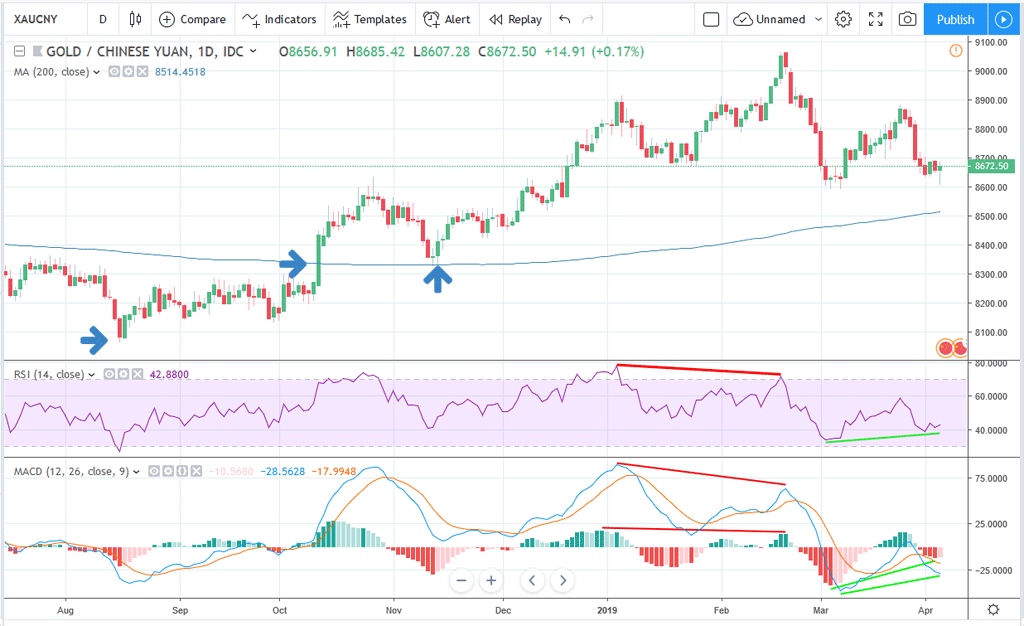This screenshot has width=1024, height=626.
Task: Take a snapshot with the camera icon
Action: coord(907,19)
